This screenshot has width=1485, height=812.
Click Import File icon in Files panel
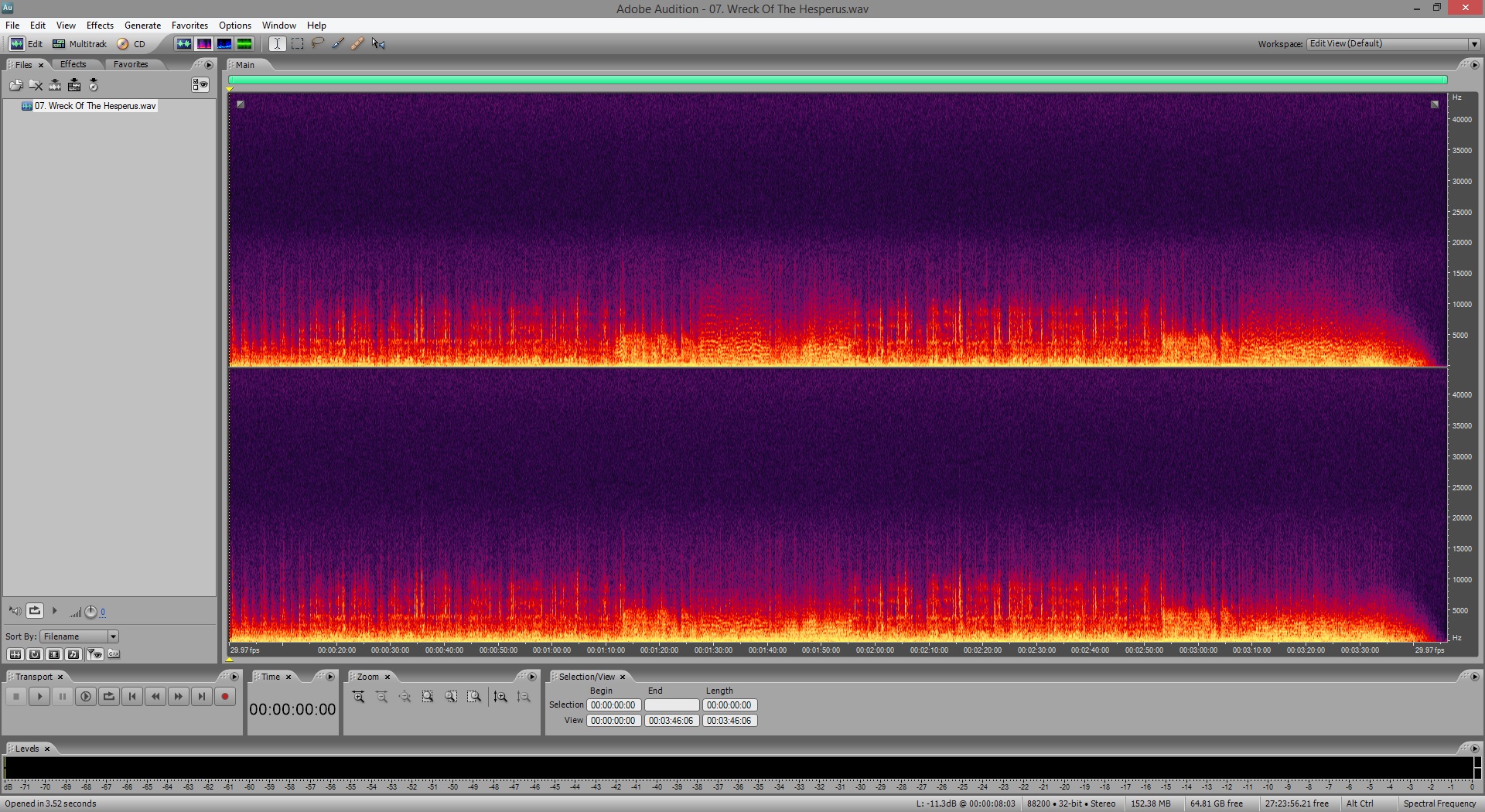pyautogui.click(x=15, y=85)
